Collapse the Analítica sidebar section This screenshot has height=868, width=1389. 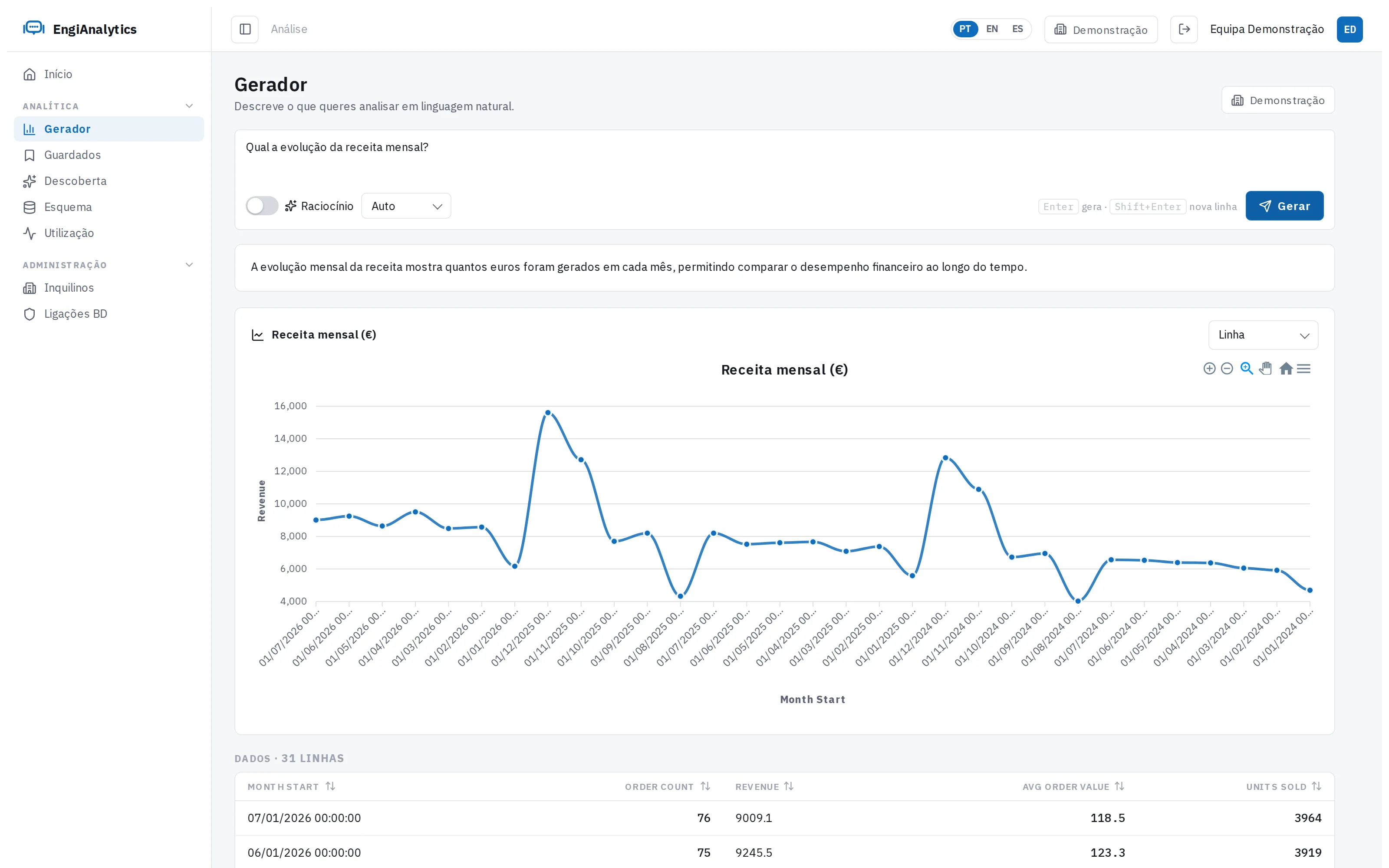click(189, 106)
